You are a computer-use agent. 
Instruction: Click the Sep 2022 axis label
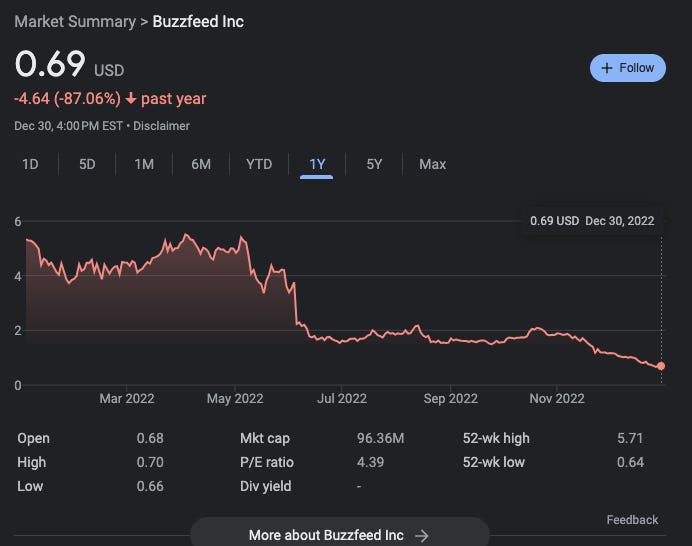[451, 399]
